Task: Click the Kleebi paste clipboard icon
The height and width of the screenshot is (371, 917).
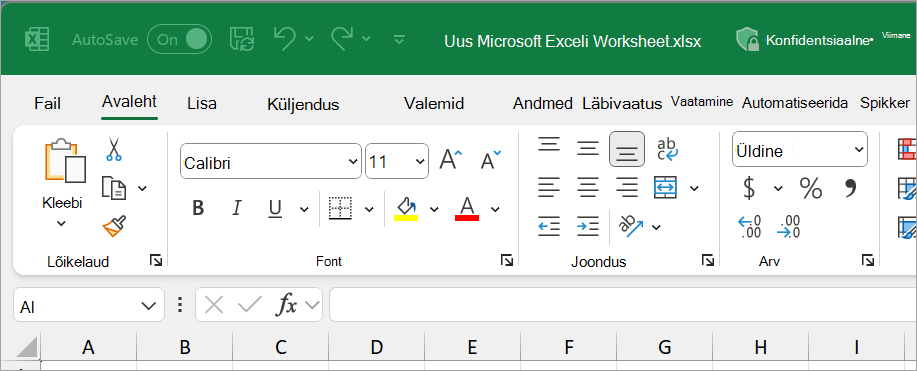Action: [65, 160]
